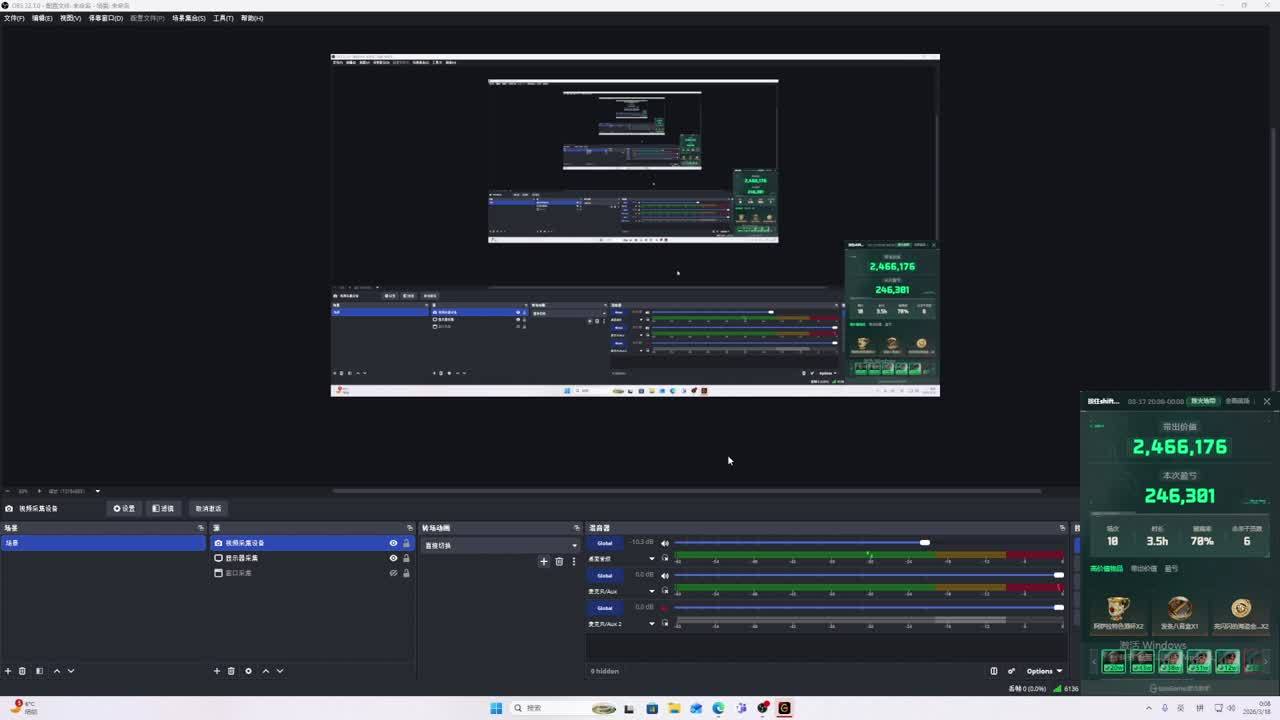The height and width of the screenshot is (720, 1280).
Task: Click the 滤镜 filters button
Action: click(163, 508)
